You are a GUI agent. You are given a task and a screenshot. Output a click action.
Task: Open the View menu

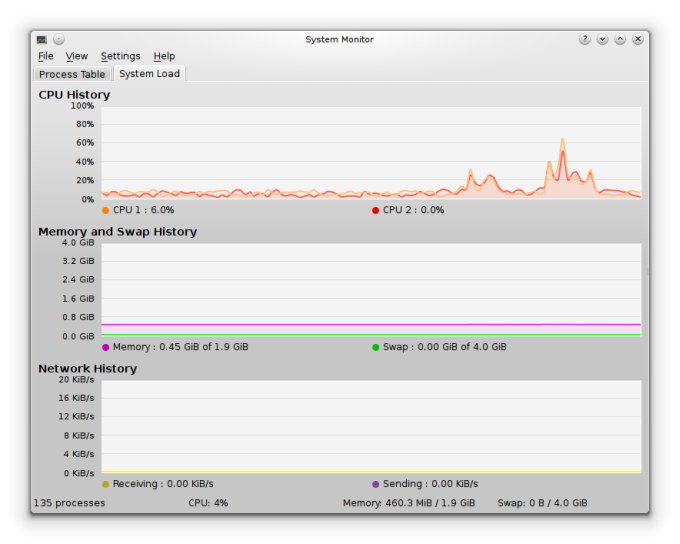[x=77, y=56]
